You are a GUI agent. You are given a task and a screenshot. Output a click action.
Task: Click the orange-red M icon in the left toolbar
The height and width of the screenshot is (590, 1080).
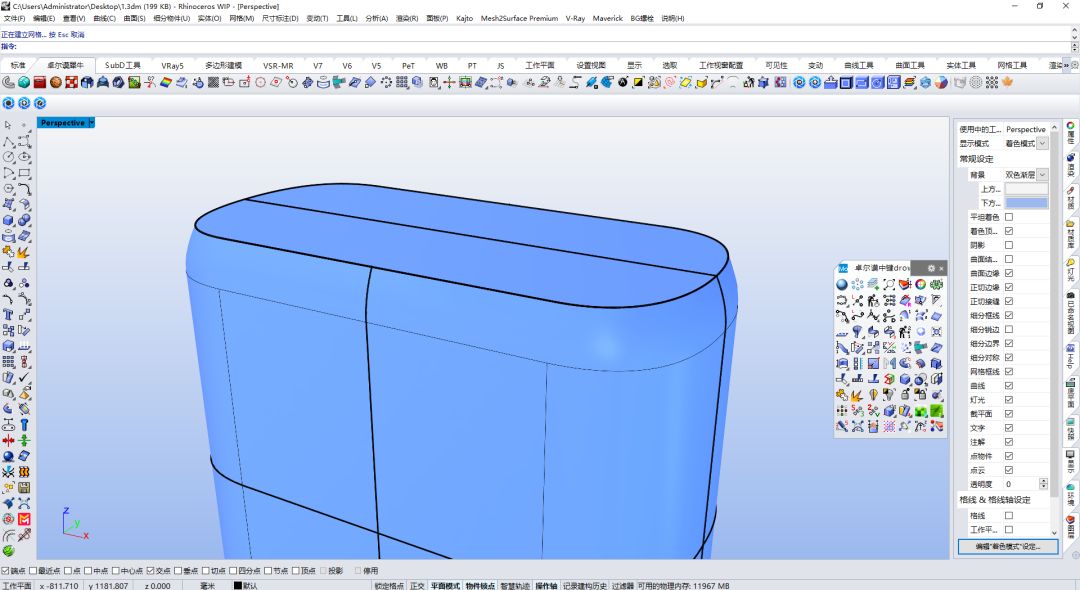pos(24,519)
